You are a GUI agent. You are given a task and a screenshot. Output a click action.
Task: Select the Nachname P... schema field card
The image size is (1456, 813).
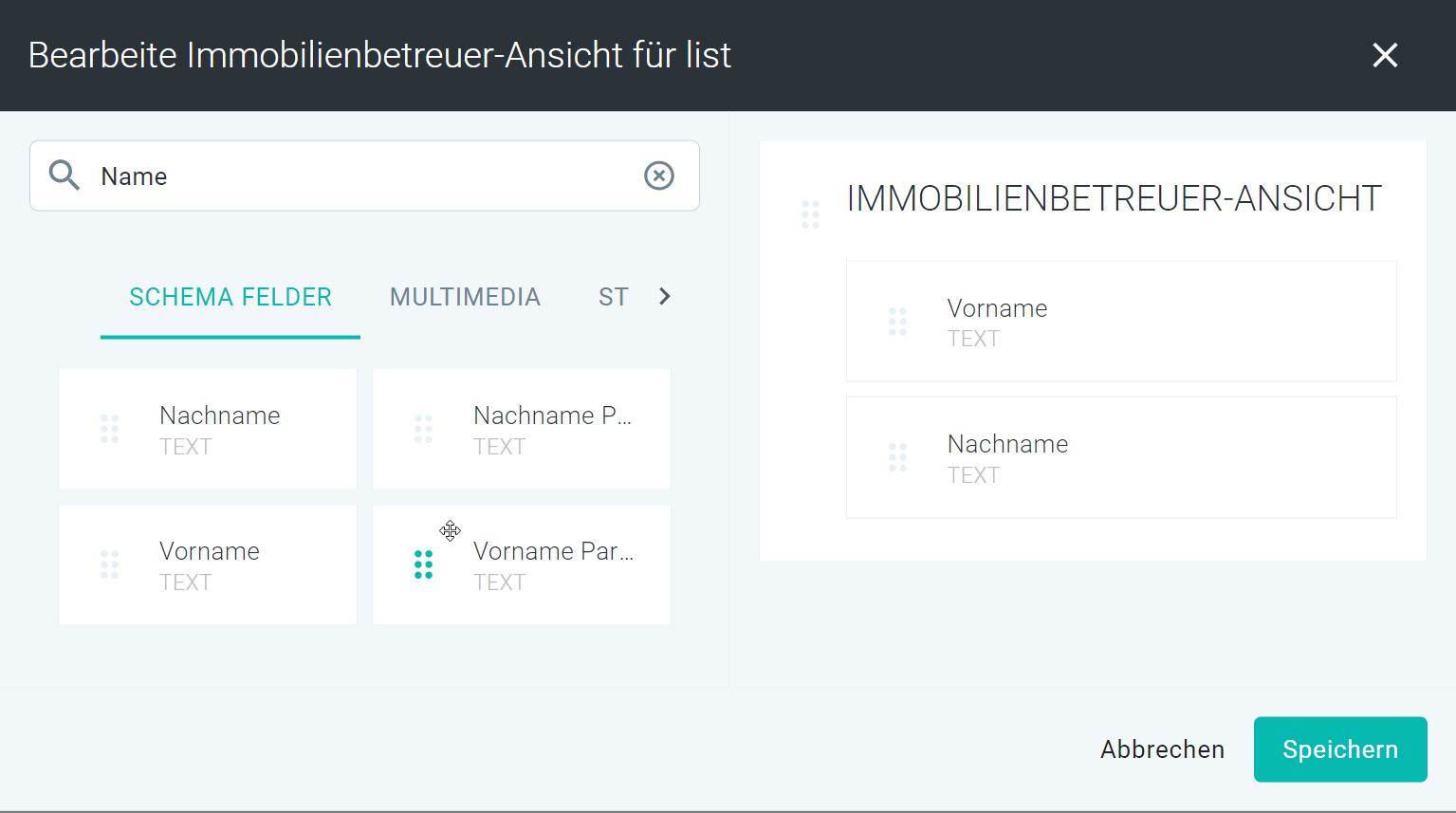522,429
